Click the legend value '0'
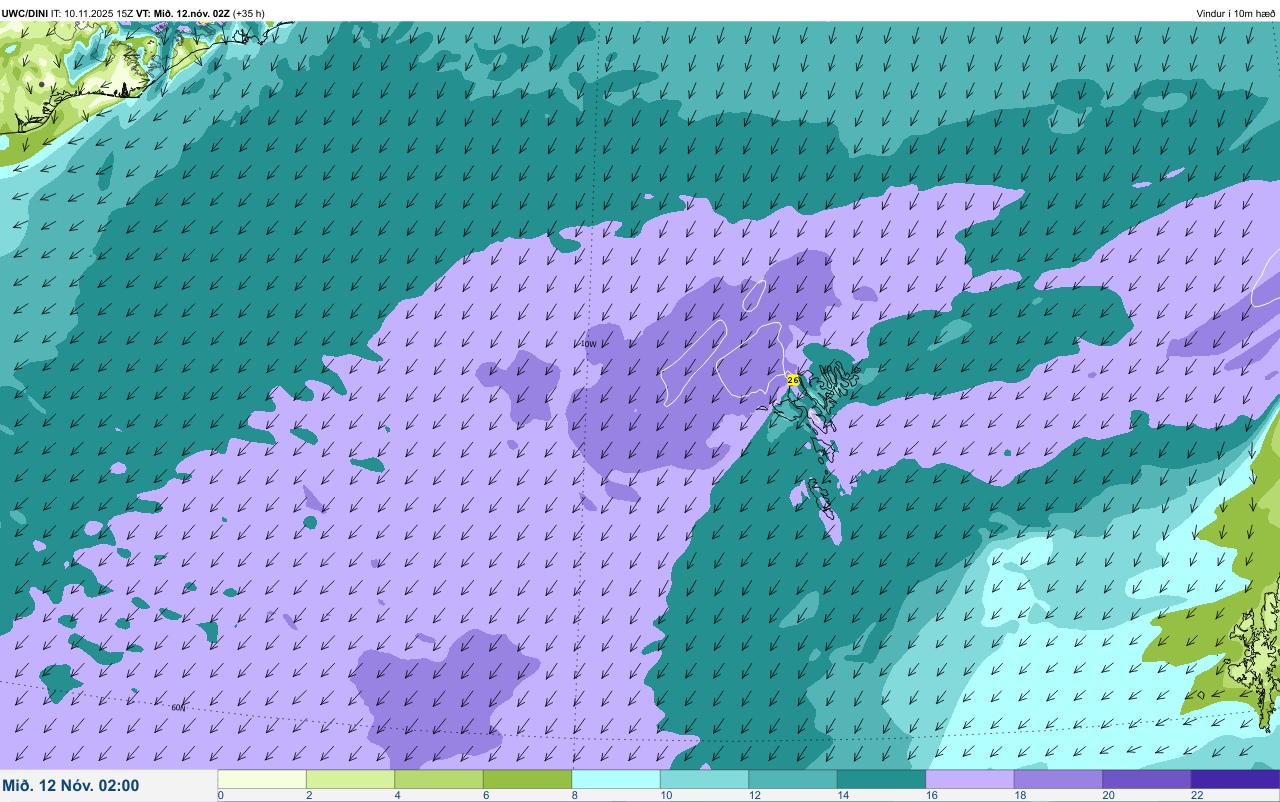Image resolution: width=1280 pixels, height=802 pixels. tap(220, 795)
